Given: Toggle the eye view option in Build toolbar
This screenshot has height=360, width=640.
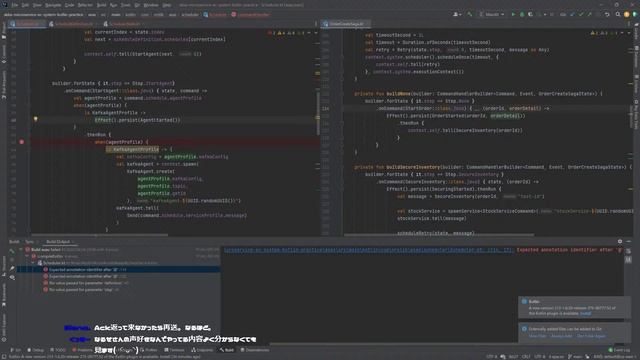Looking at the screenshot, I should [12, 277].
